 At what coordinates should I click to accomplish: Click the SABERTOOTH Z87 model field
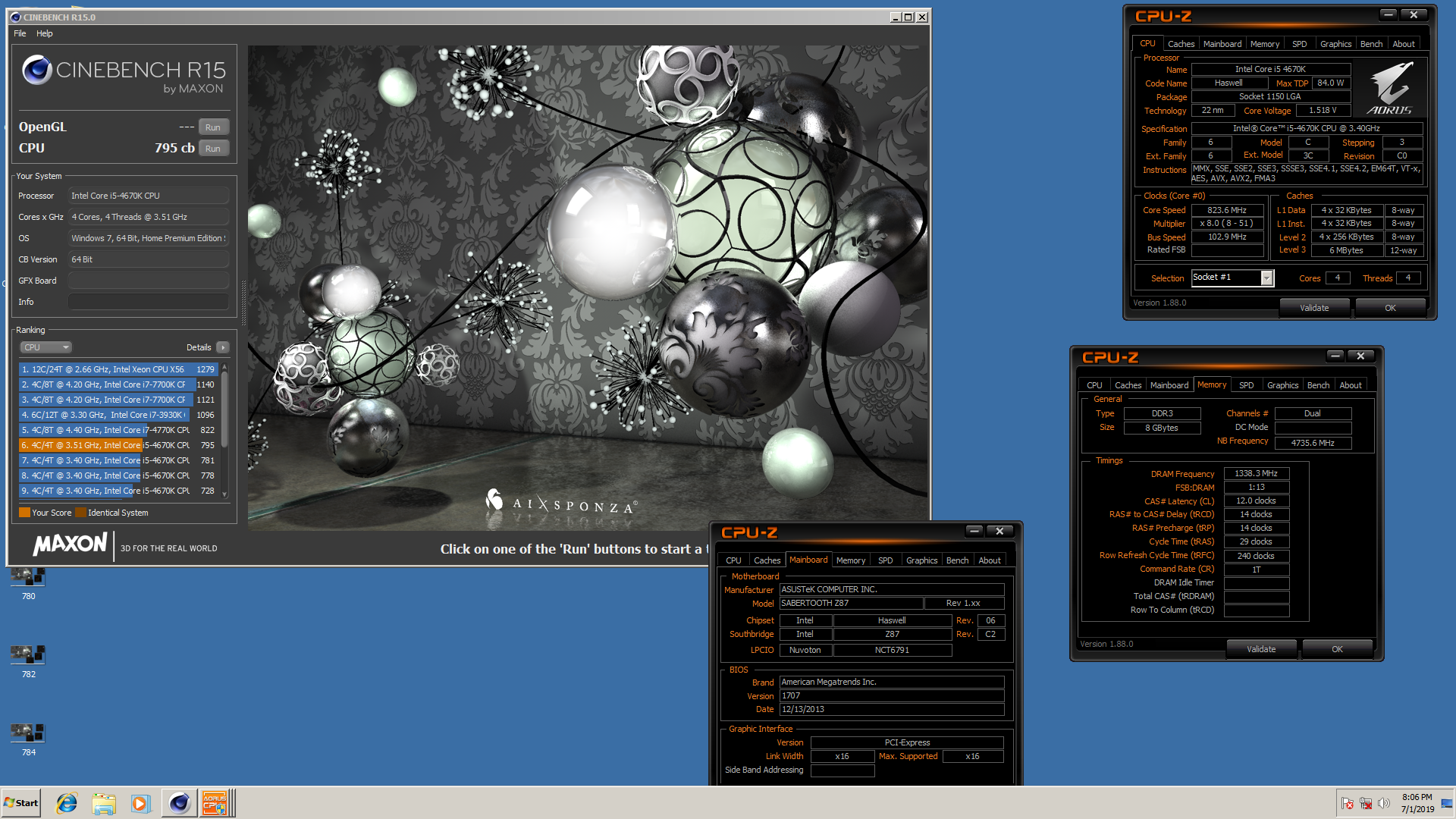(x=851, y=604)
